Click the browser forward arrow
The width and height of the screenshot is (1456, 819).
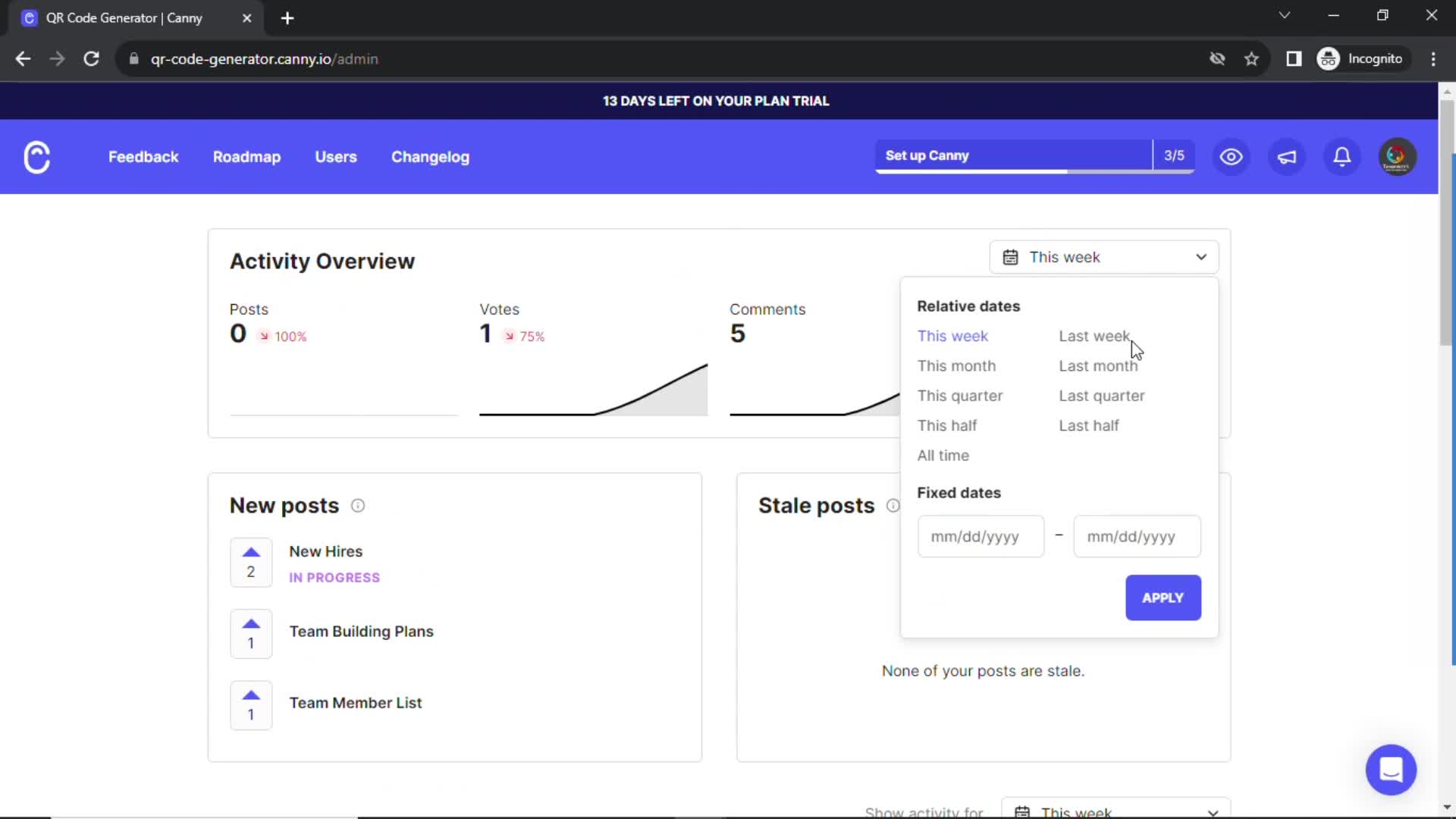click(57, 59)
